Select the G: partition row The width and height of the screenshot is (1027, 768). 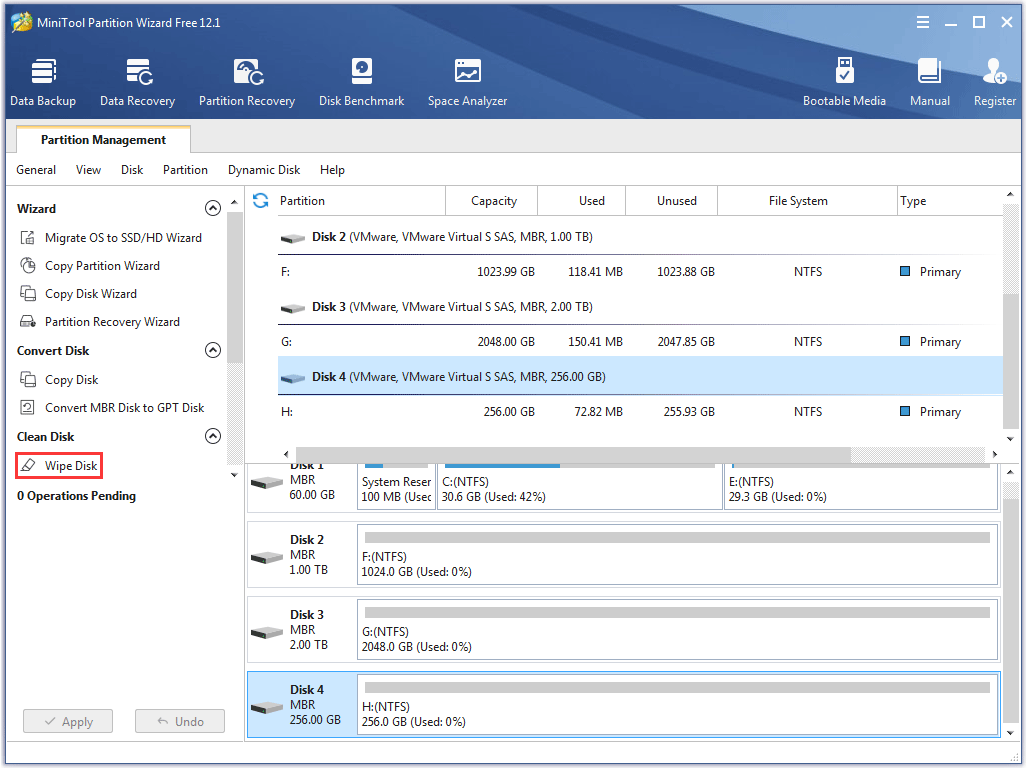[x=640, y=342]
